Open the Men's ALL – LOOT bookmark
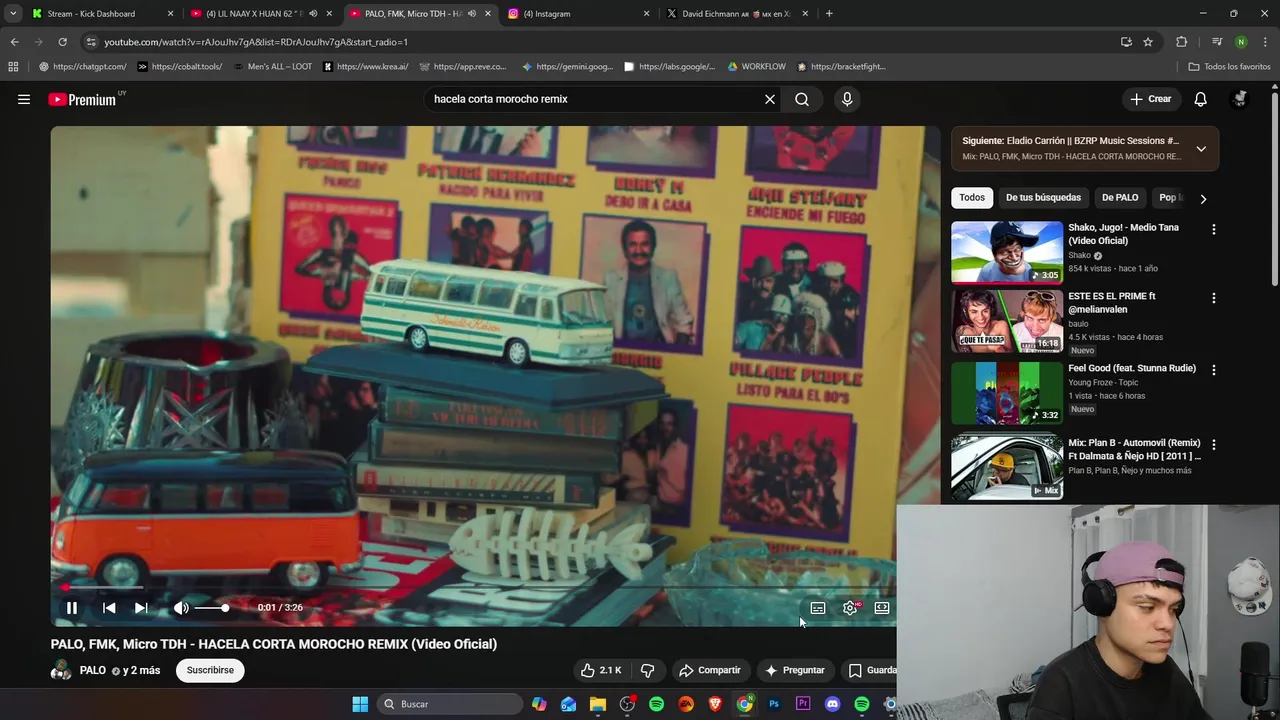 coord(272,67)
